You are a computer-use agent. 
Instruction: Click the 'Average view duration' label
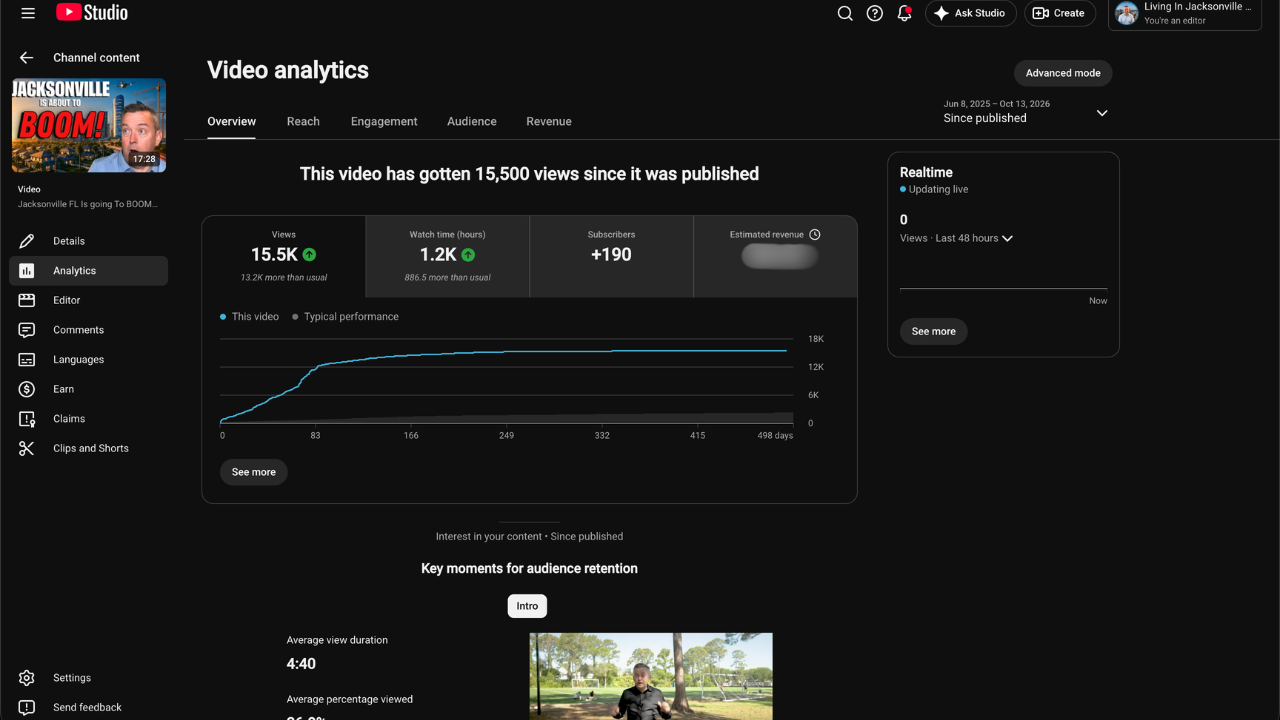(x=337, y=640)
